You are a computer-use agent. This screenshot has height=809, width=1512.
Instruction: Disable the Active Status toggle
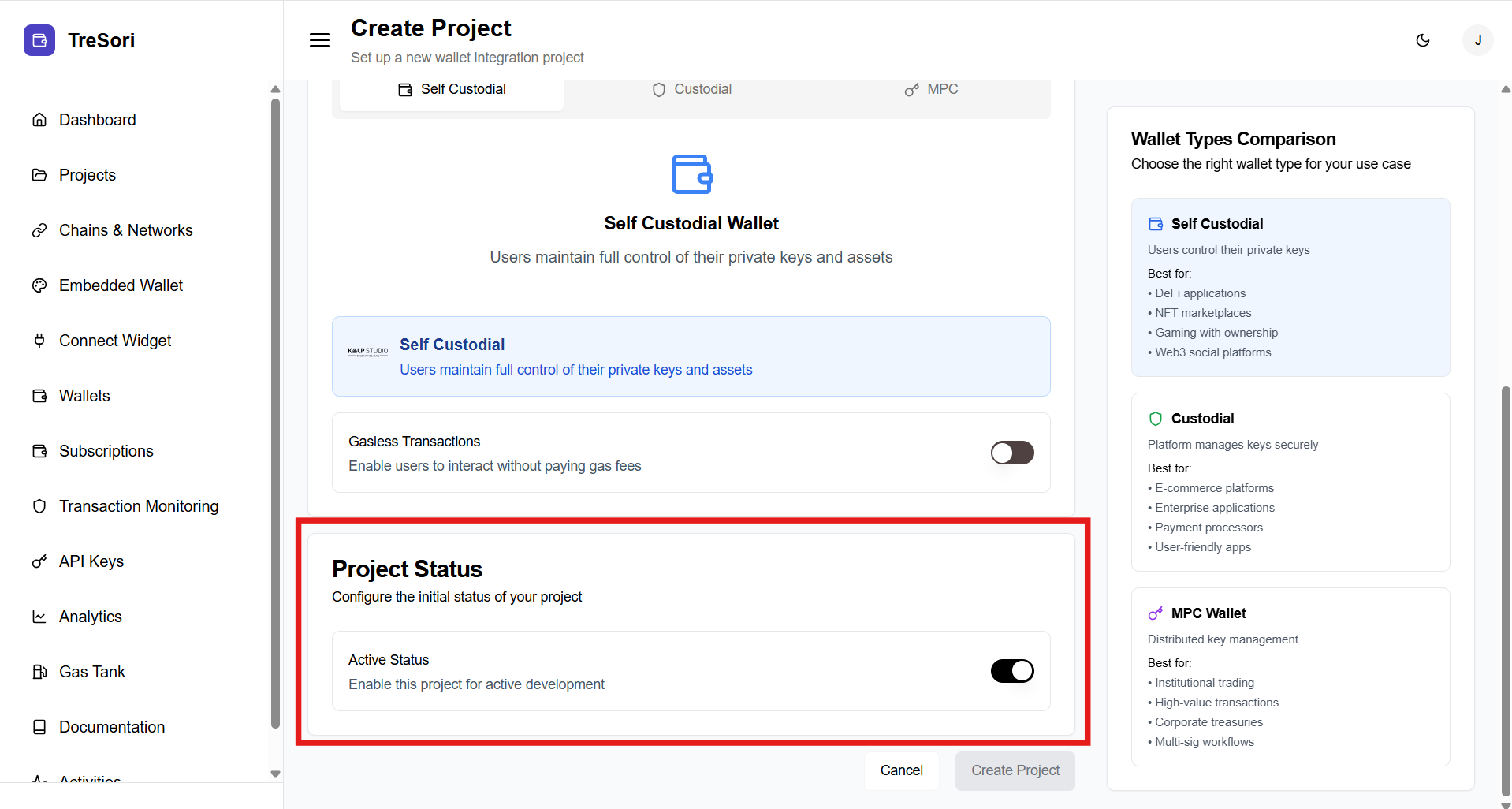[x=1011, y=671]
